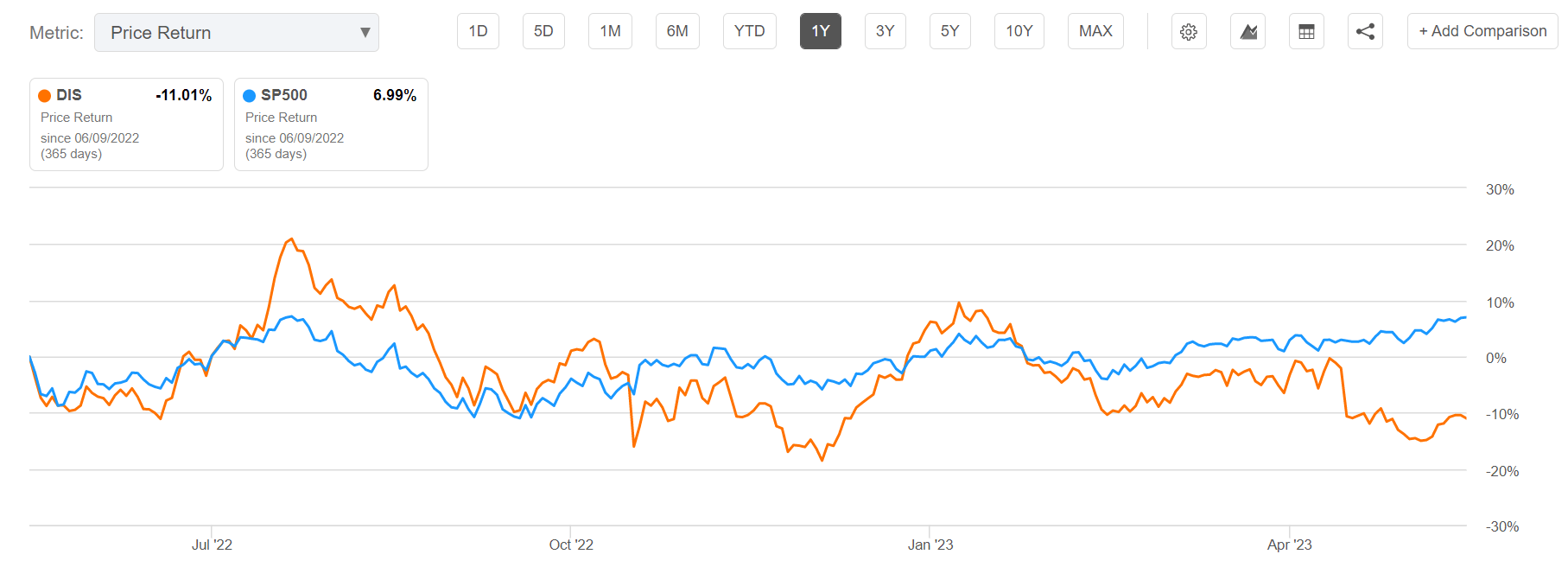Image resolution: width=1568 pixels, height=567 pixels.
Task: Click the Add Comparison button
Action: (1482, 31)
